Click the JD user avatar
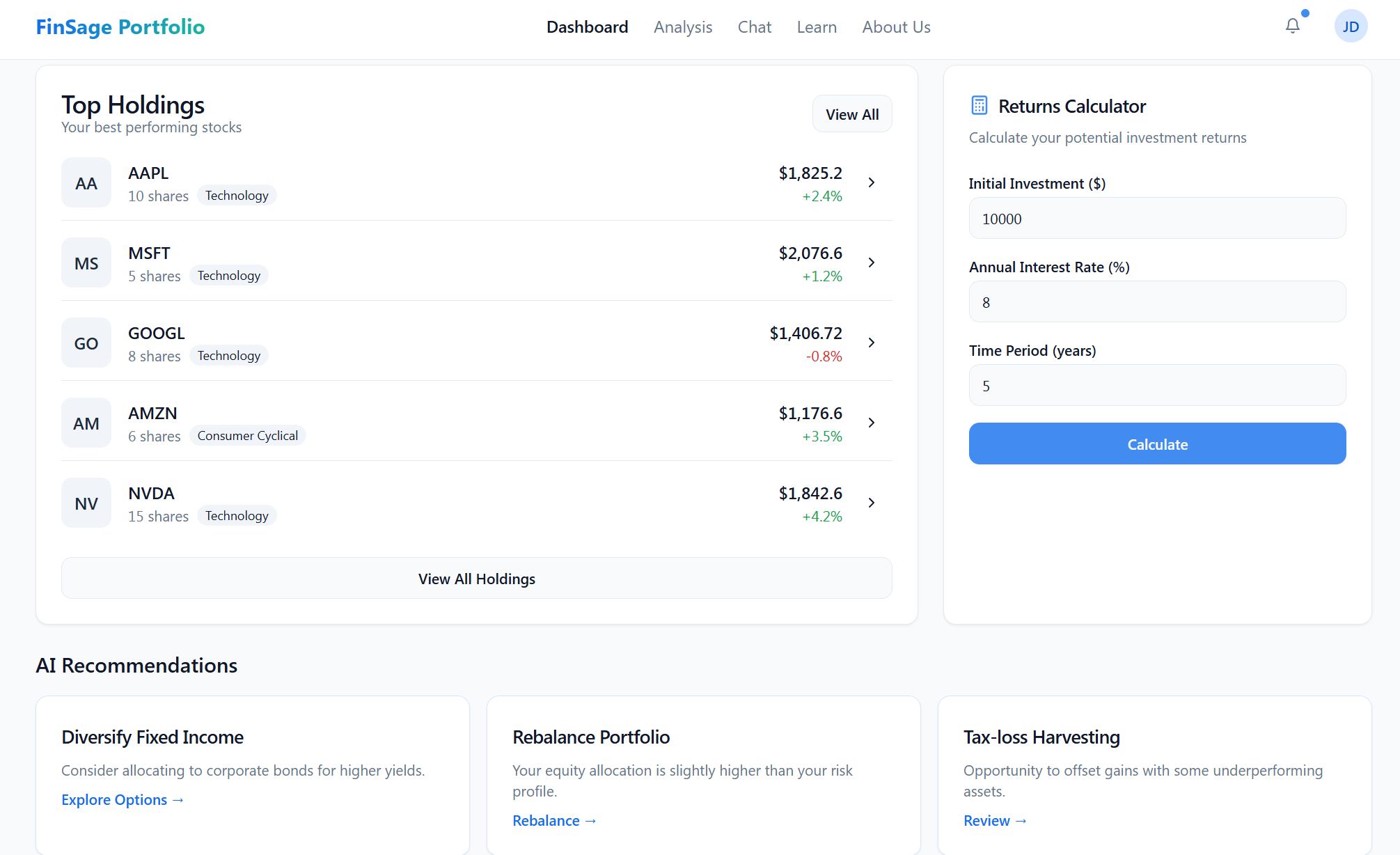The height and width of the screenshot is (855, 1400). pyautogui.click(x=1351, y=26)
